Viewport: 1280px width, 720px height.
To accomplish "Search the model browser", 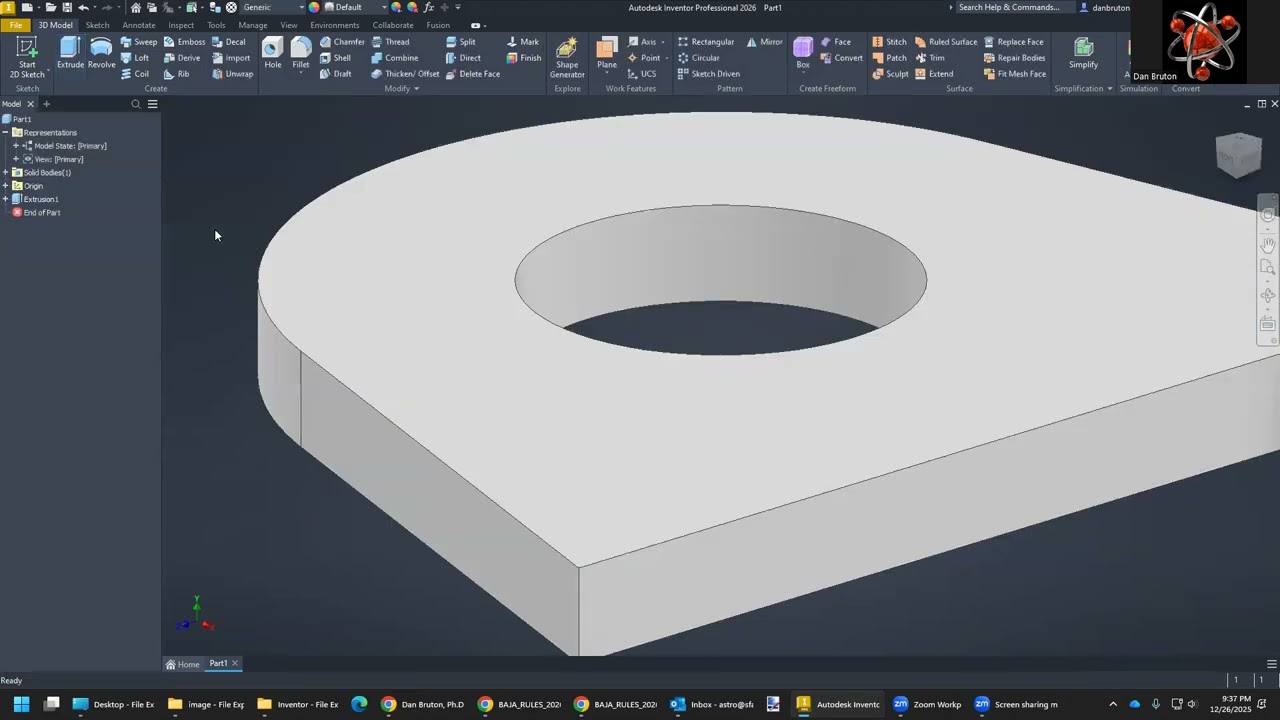I will pyautogui.click(x=136, y=104).
